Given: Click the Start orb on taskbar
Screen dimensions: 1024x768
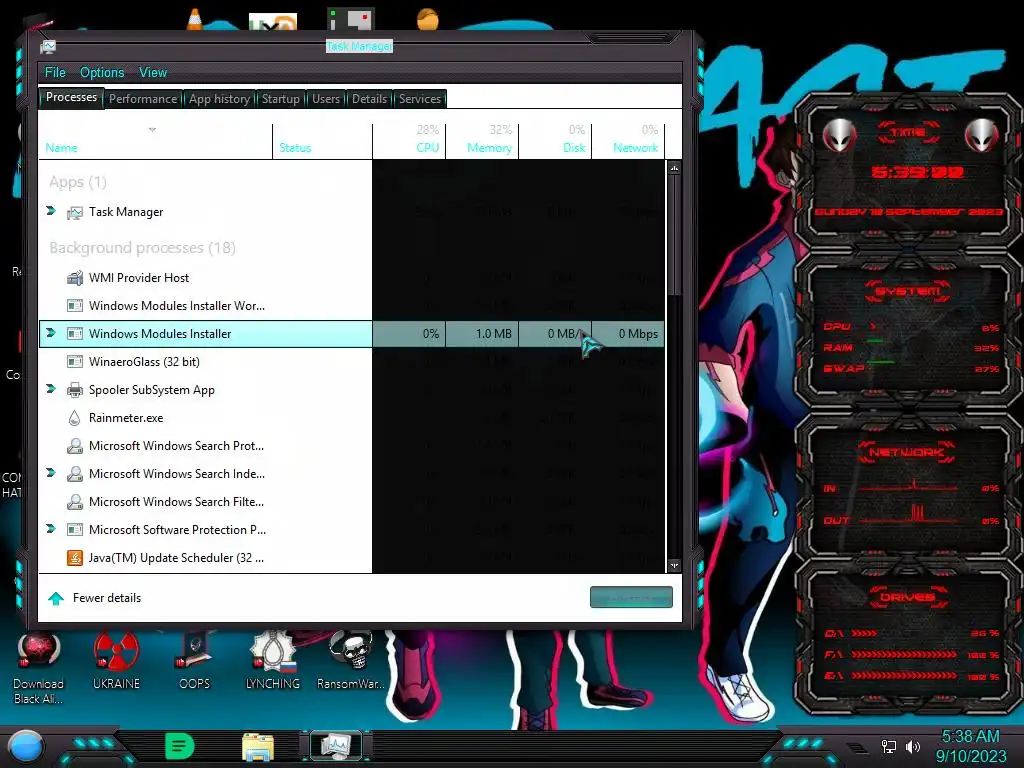Looking at the screenshot, I should (x=25, y=746).
